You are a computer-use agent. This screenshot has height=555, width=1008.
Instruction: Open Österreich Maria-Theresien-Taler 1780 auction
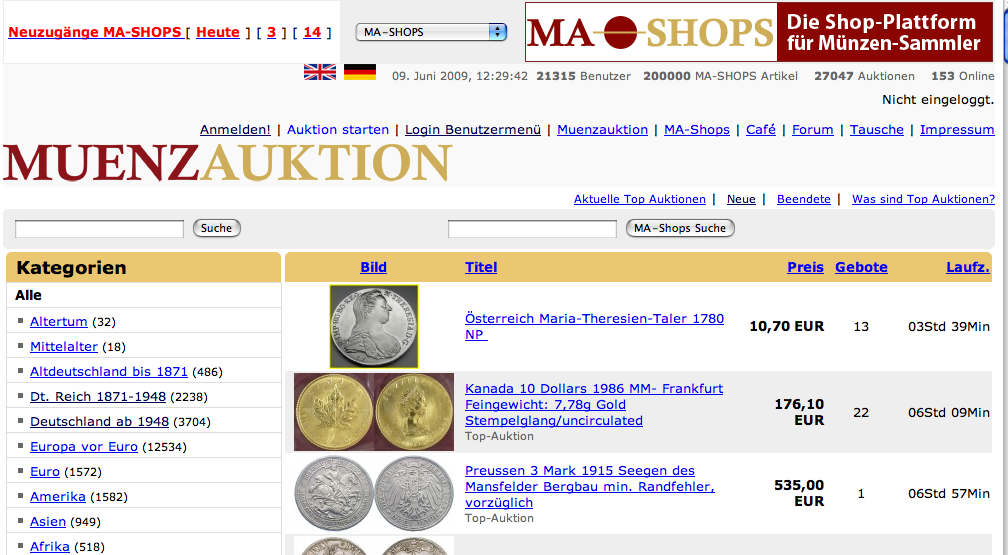coord(595,327)
